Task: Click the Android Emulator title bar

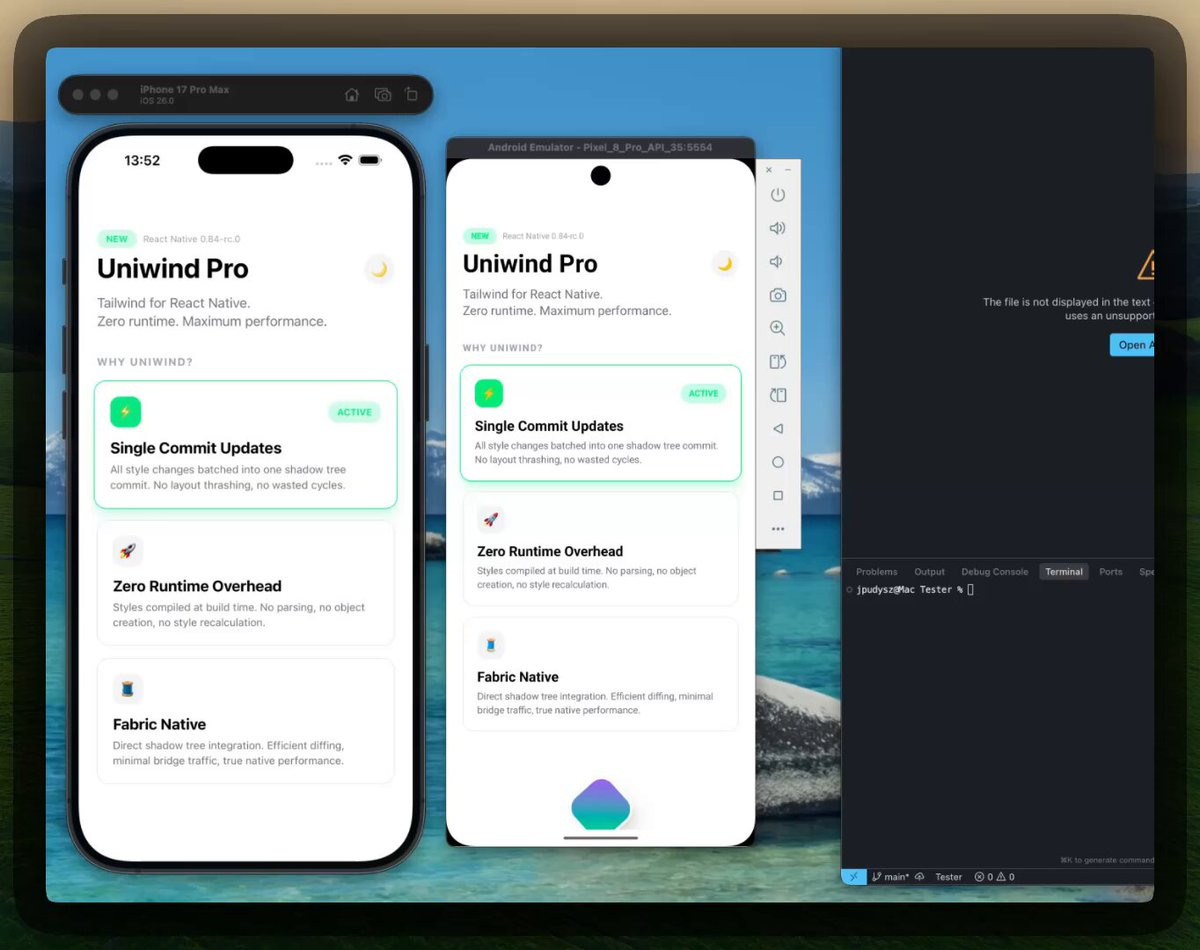Action: (x=600, y=147)
